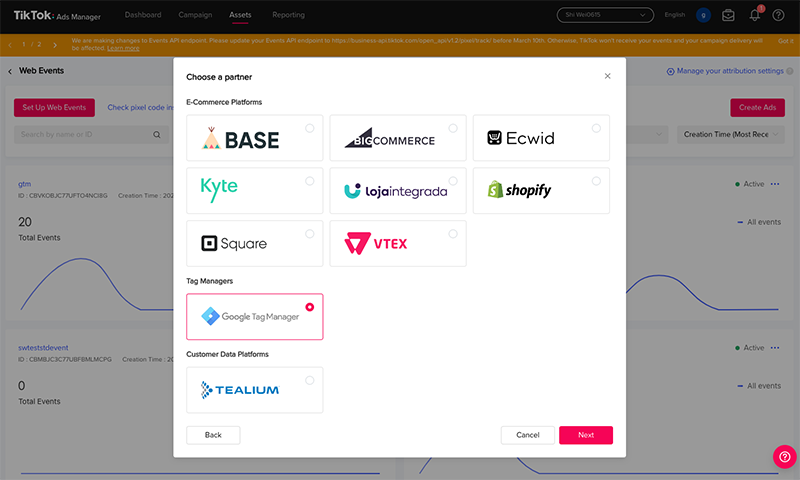Click the BASE logo
The width and height of the screenshot is (800, 480).
240,139
